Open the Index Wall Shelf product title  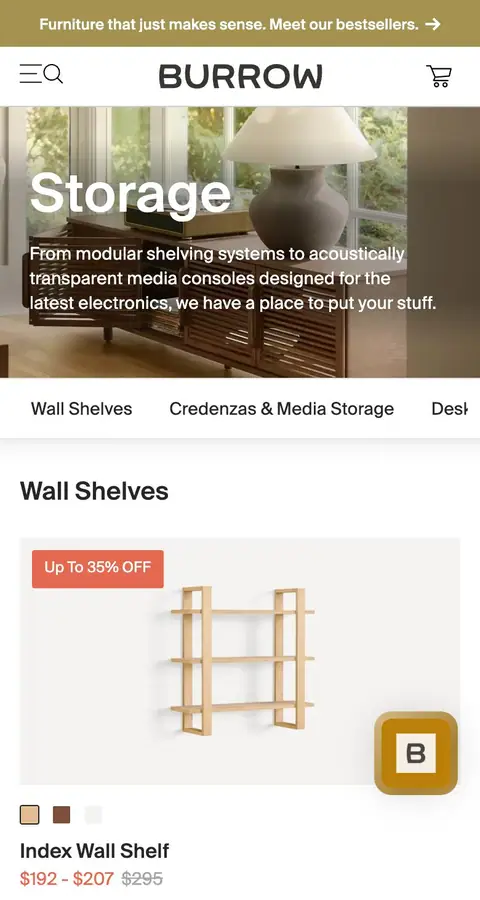point(94,850)
